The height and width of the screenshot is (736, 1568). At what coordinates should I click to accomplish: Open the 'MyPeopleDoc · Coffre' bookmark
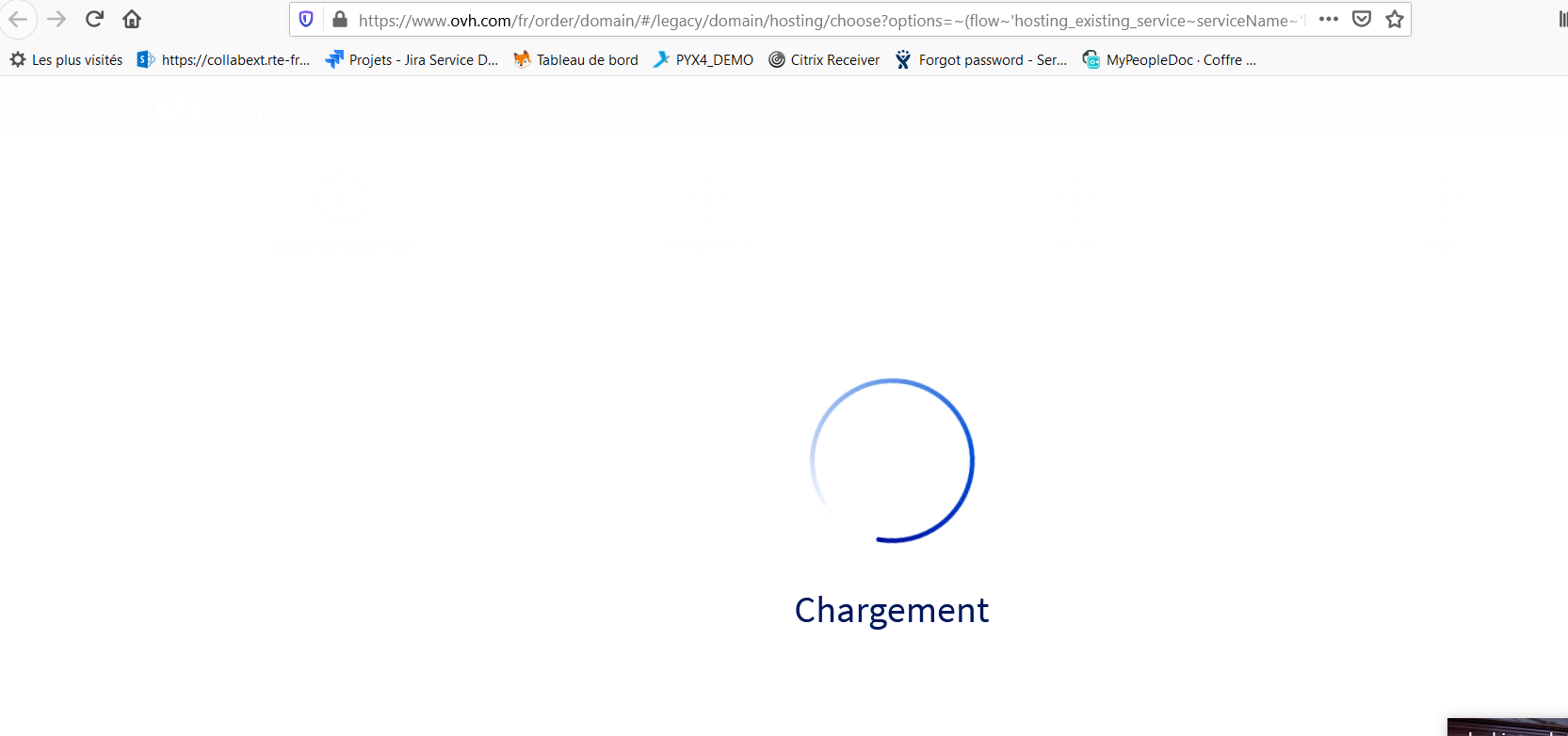tap(1169, 60)
